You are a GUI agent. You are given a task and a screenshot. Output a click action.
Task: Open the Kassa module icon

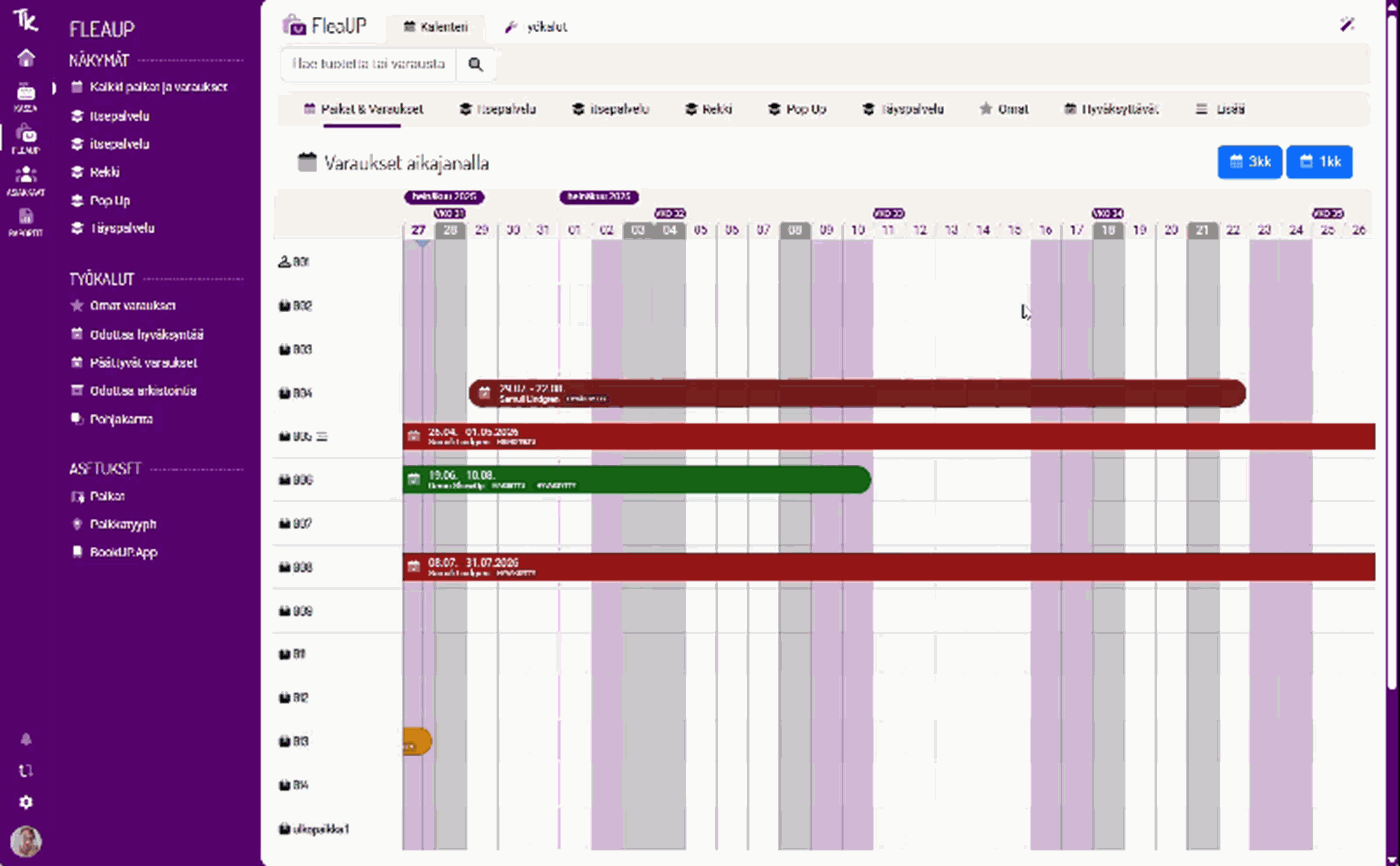(x=26, y=95)
